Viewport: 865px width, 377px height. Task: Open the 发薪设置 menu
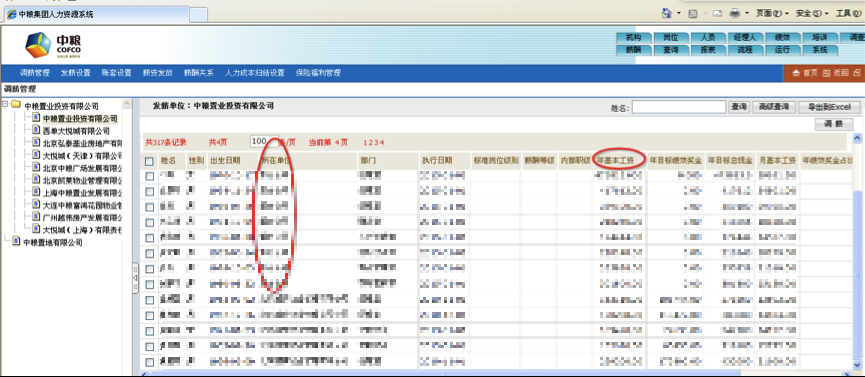coord(76,73)
